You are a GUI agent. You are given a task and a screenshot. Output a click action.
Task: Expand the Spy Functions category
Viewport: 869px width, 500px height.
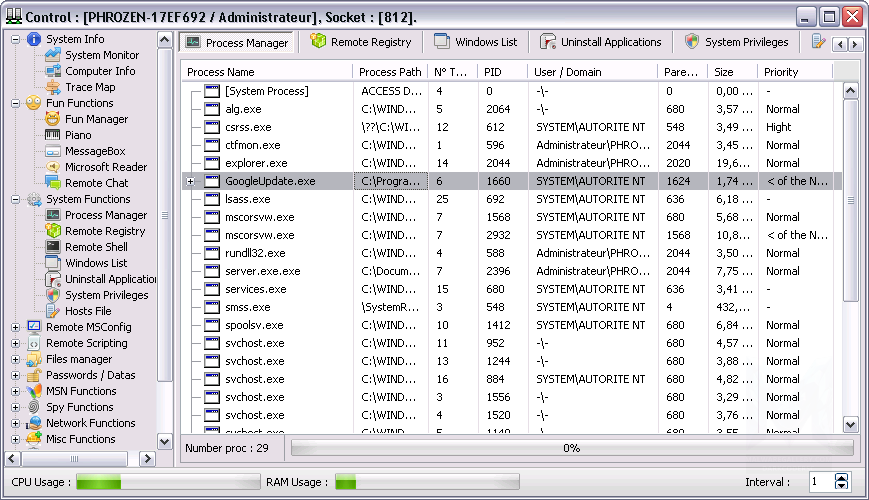(x=15, y=407)
